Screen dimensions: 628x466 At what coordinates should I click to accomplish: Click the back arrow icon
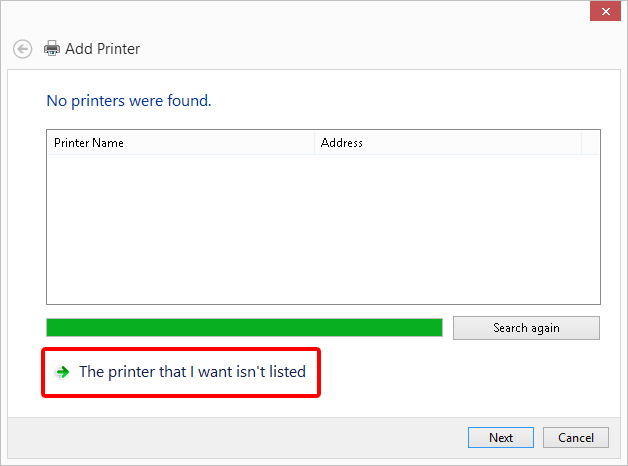point(22,48)
